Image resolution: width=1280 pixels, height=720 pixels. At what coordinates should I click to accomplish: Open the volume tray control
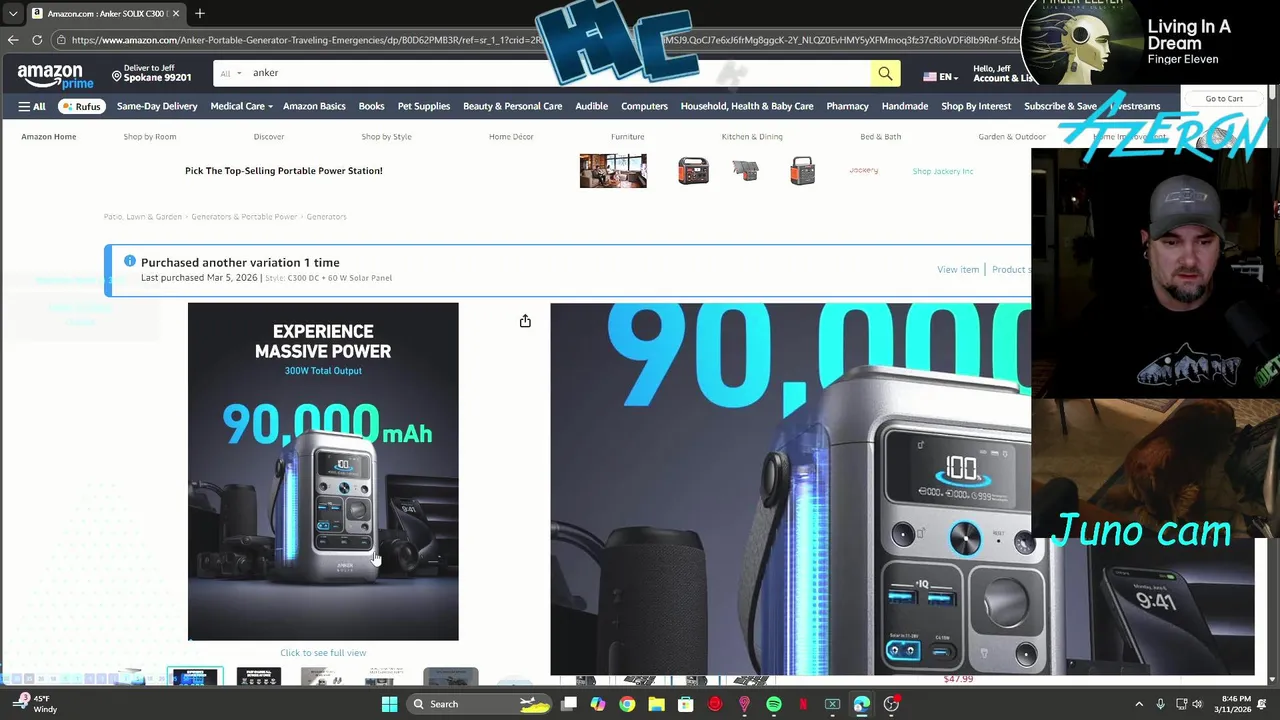click(x=1197, y=704)
